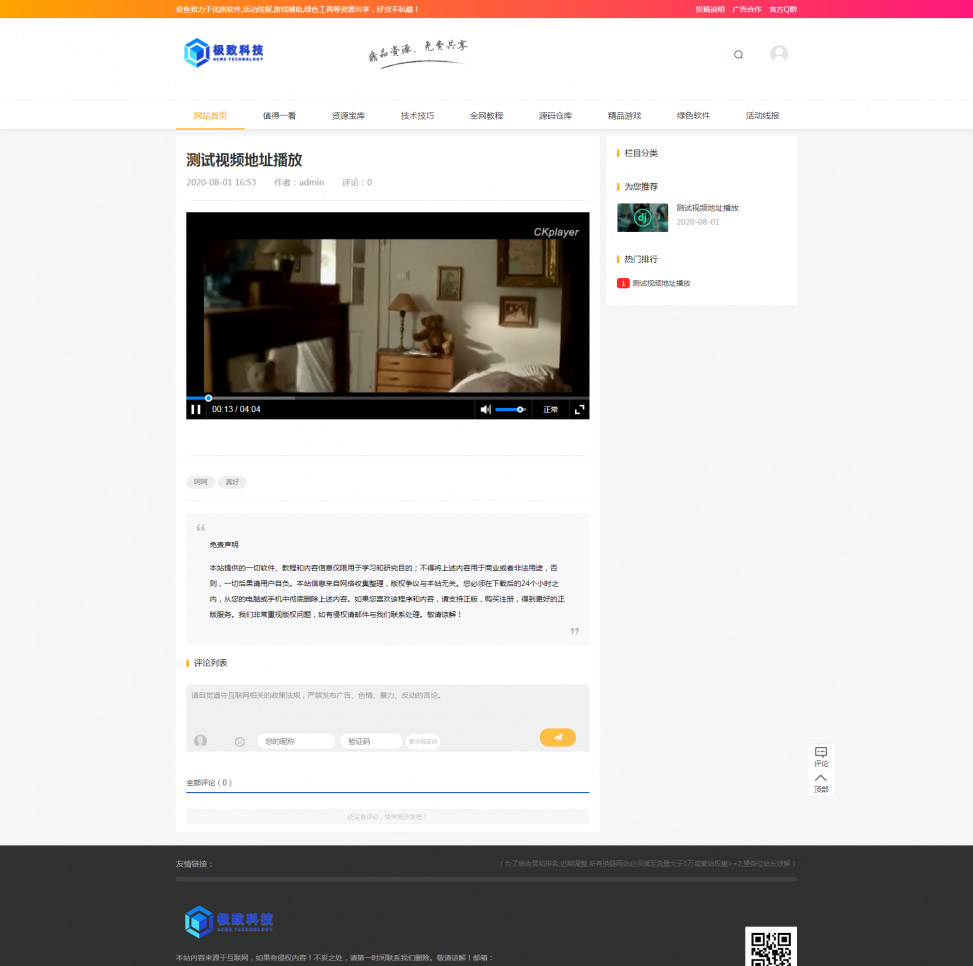The width and height of the screenshot is (973, 966).
Task: Open the 活动线报 navigation tab
Action: (x=761, y=116)
